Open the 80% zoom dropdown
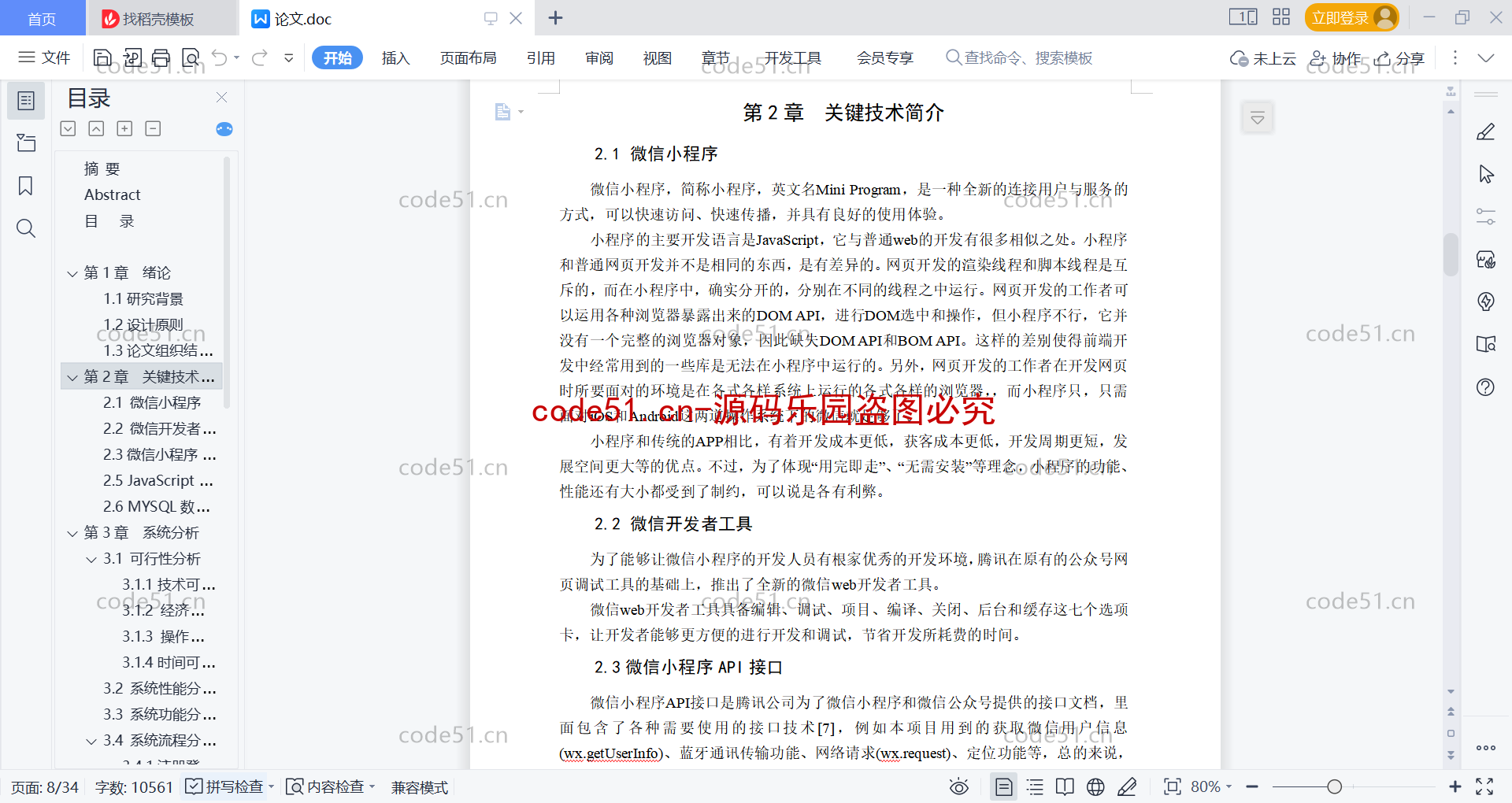This screenshot has height=803, width=1512. coord(1211,786)
